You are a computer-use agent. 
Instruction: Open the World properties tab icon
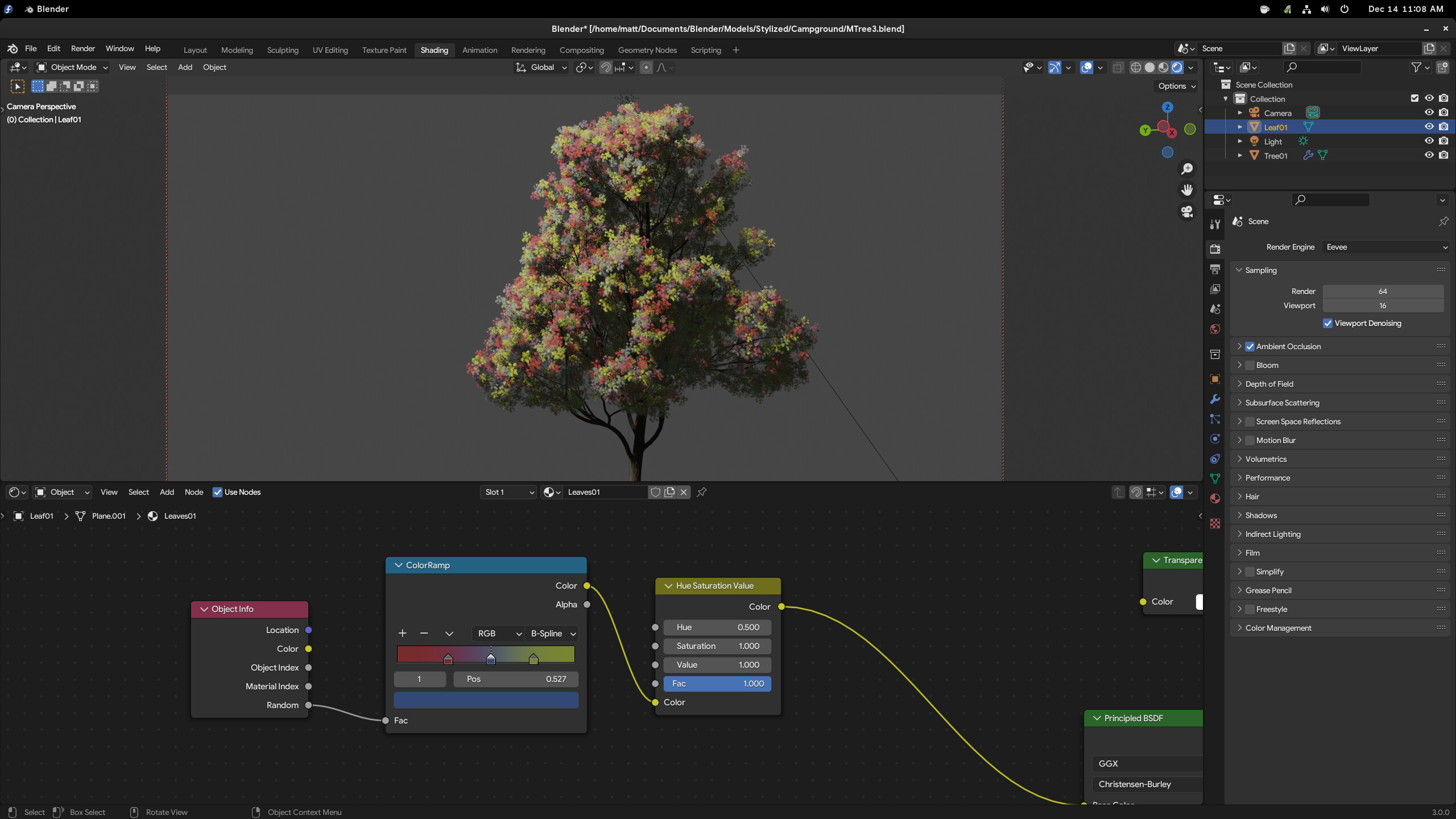[x=1215, y=329]
